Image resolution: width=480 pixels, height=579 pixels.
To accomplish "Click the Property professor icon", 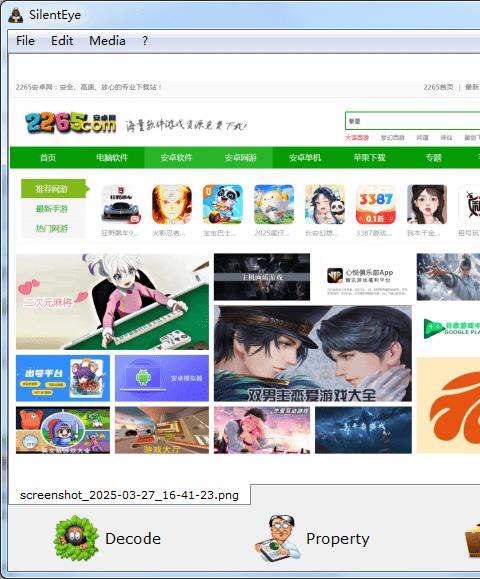I will click(277, 538).
